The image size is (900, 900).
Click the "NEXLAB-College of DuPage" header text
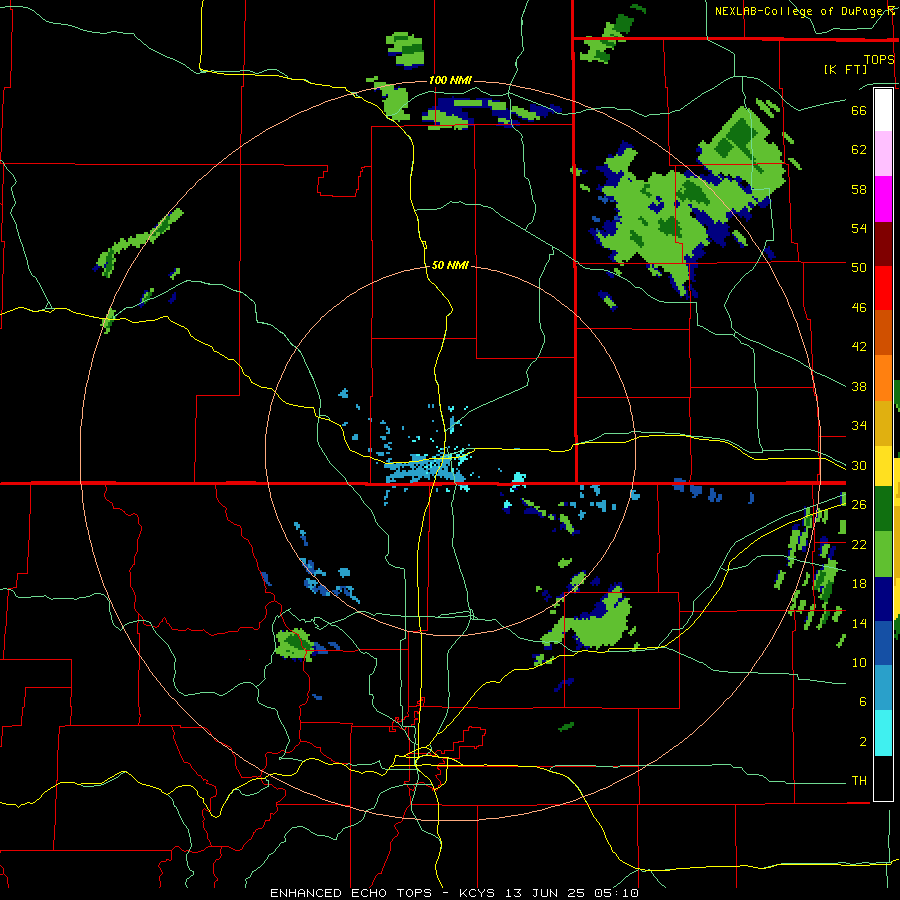tap(797, 11)
